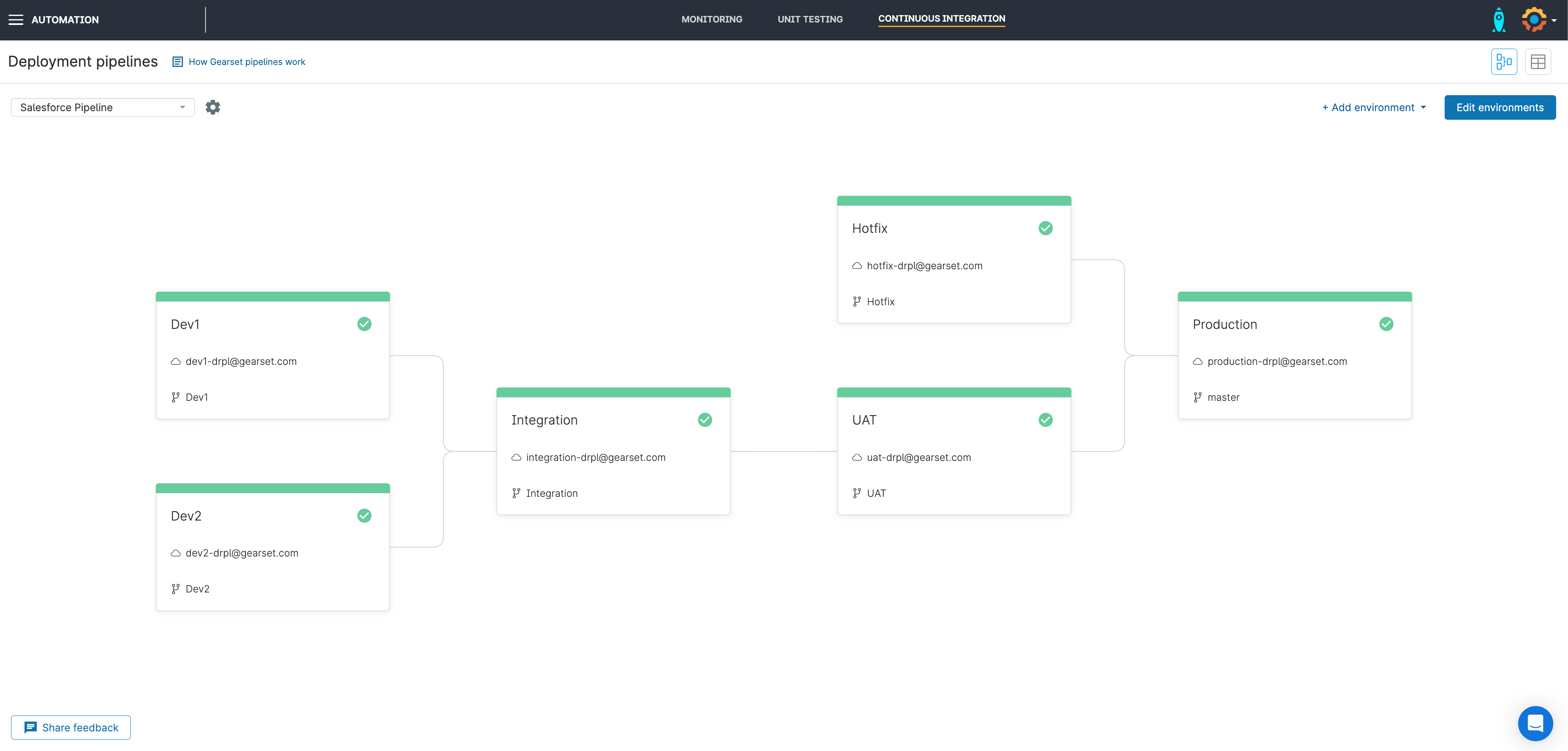
Task: Click the Edit environments button
Action: (x=1499, y=108)
